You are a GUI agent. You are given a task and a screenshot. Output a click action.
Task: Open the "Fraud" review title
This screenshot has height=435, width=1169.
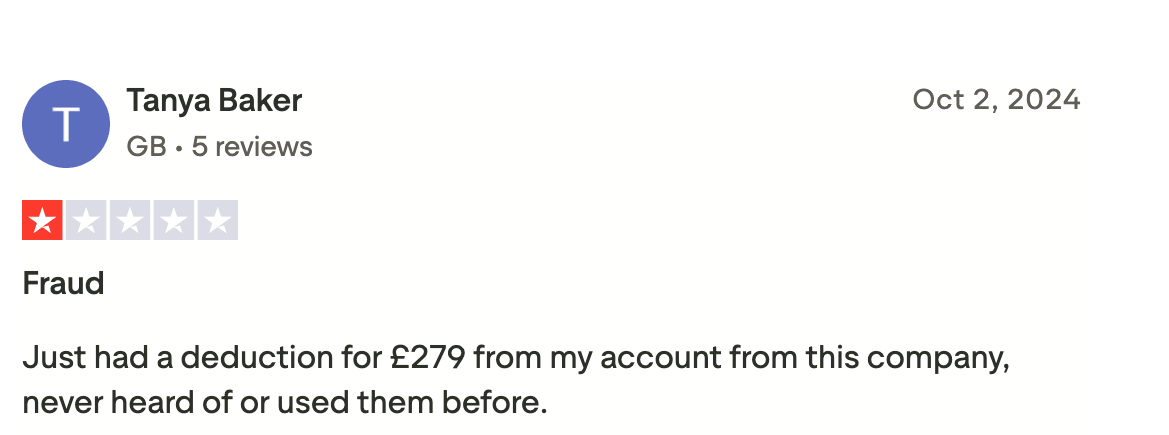pyautogui.click(x=63, y=283)
